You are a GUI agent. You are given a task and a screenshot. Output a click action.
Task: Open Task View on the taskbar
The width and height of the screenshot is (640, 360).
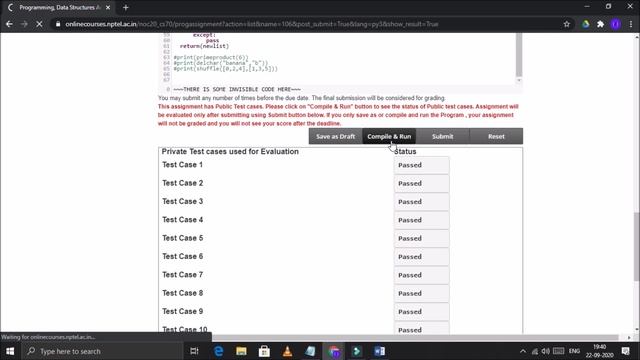(194, 351)
